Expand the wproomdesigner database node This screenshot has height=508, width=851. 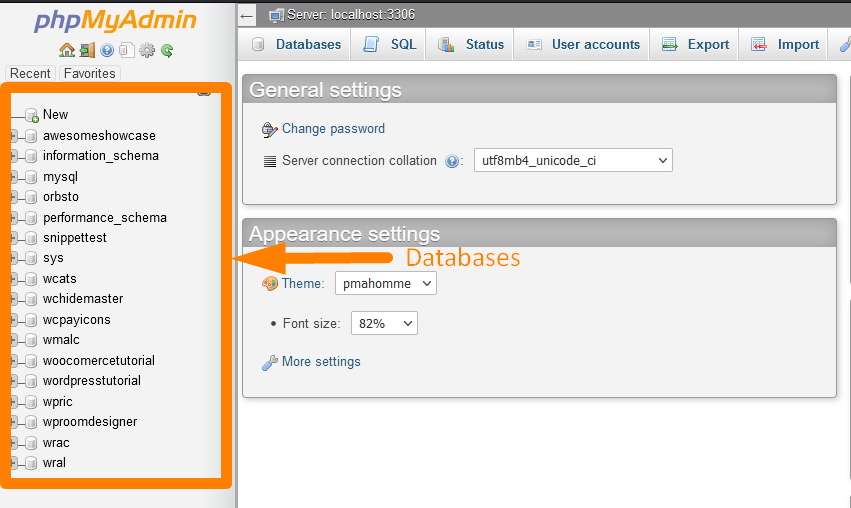coord(14,422)
